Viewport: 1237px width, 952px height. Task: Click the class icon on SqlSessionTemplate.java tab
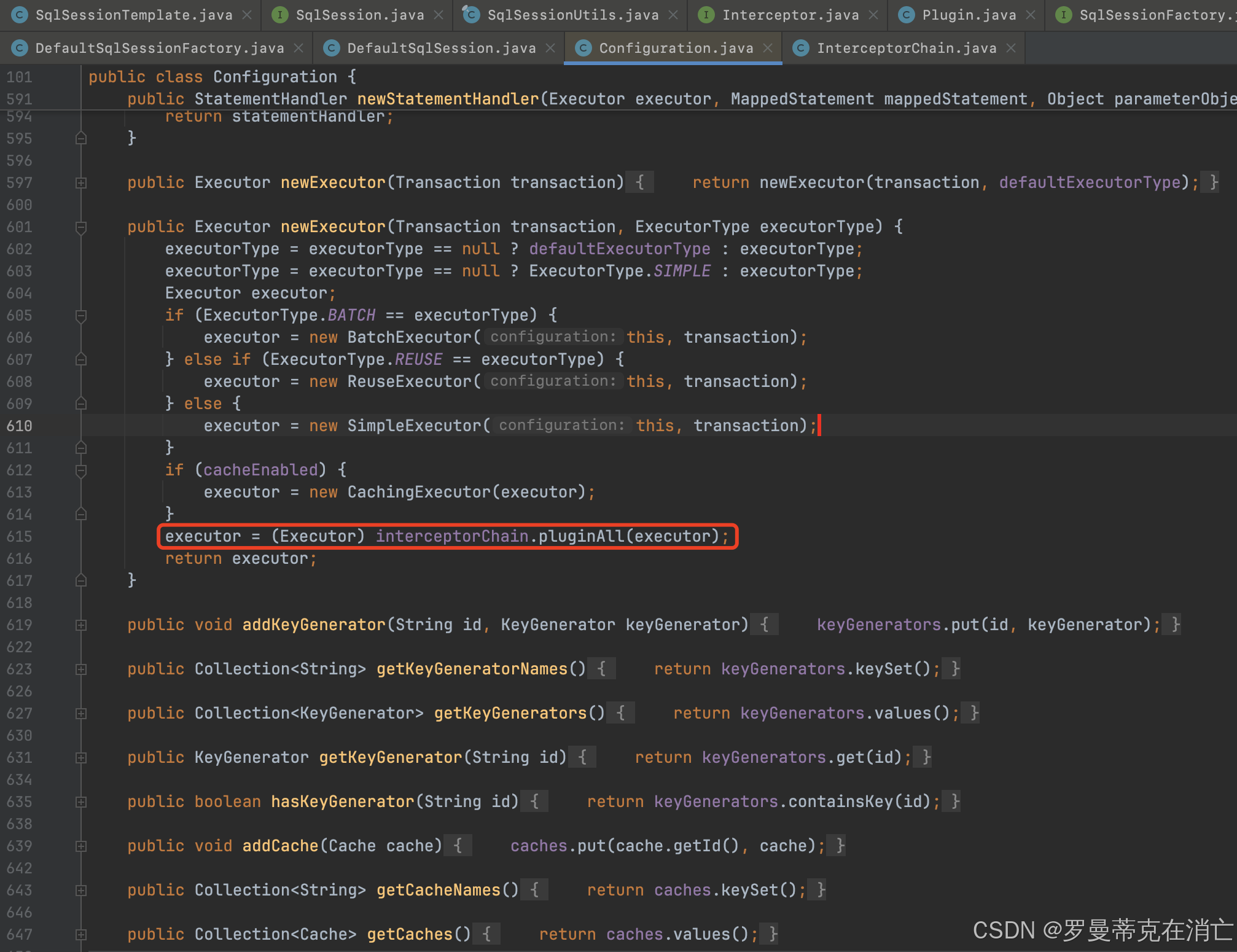(20, 15)
